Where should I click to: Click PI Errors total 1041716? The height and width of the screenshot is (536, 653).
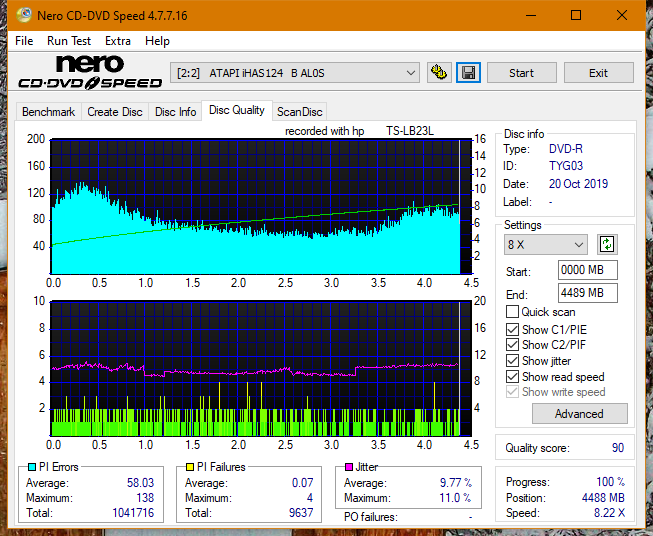[133, 513]
